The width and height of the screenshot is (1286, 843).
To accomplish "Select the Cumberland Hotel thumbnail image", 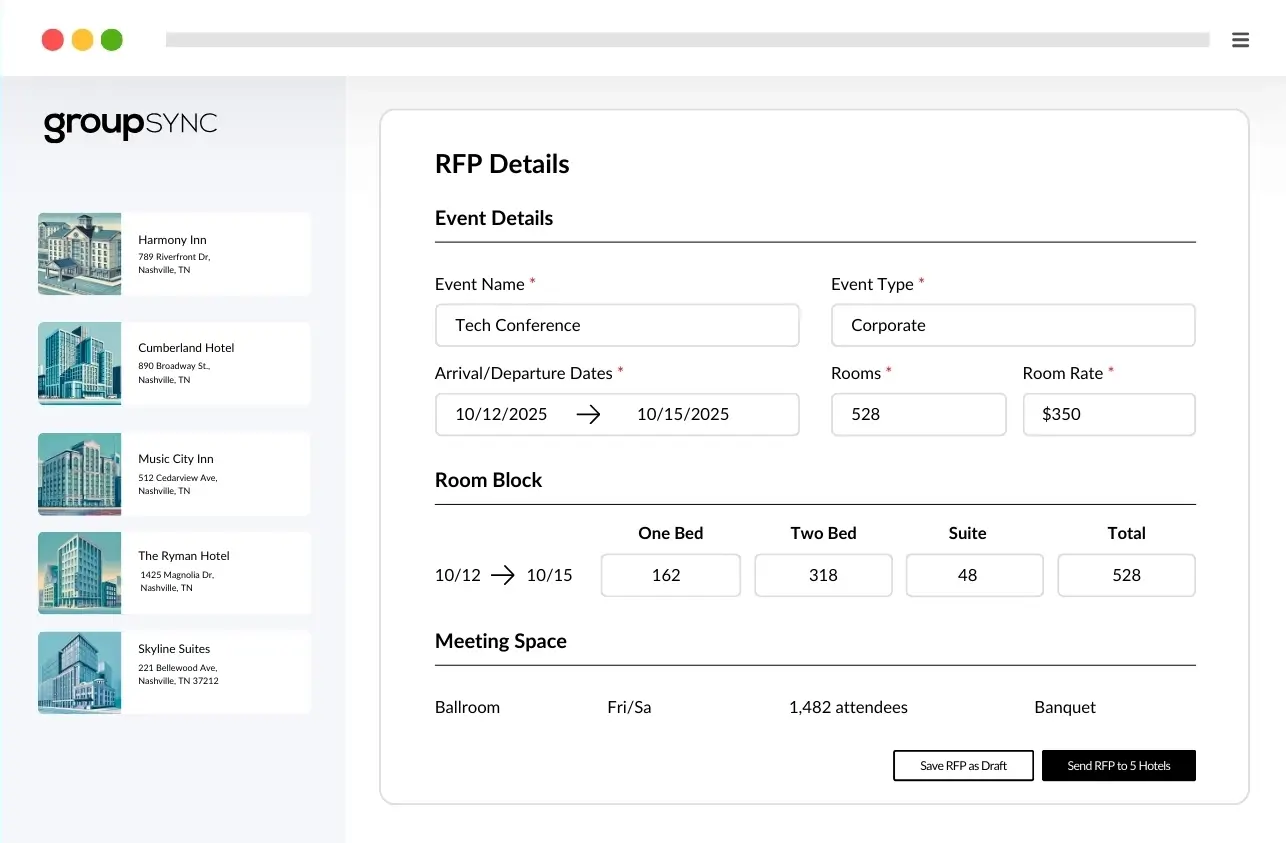I will [79, 363].
